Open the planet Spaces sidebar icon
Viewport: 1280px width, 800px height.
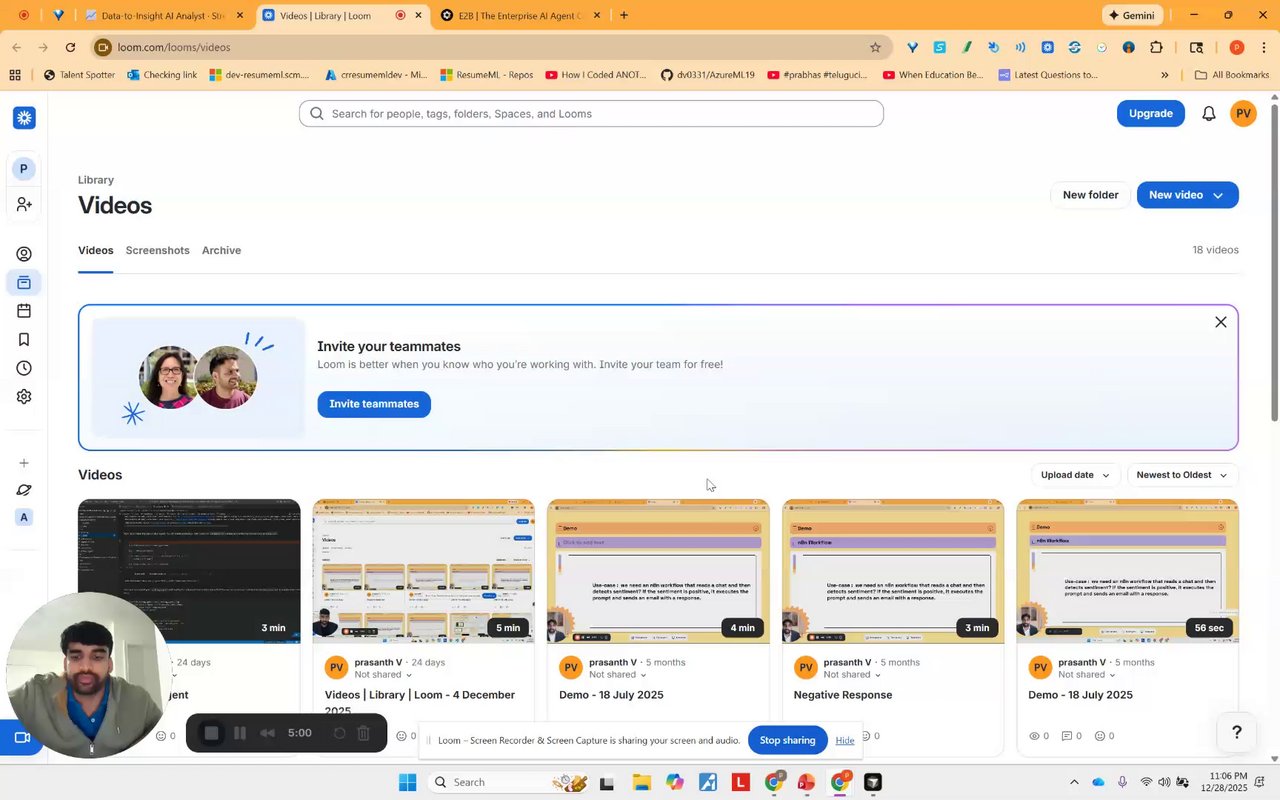[24, 490]
